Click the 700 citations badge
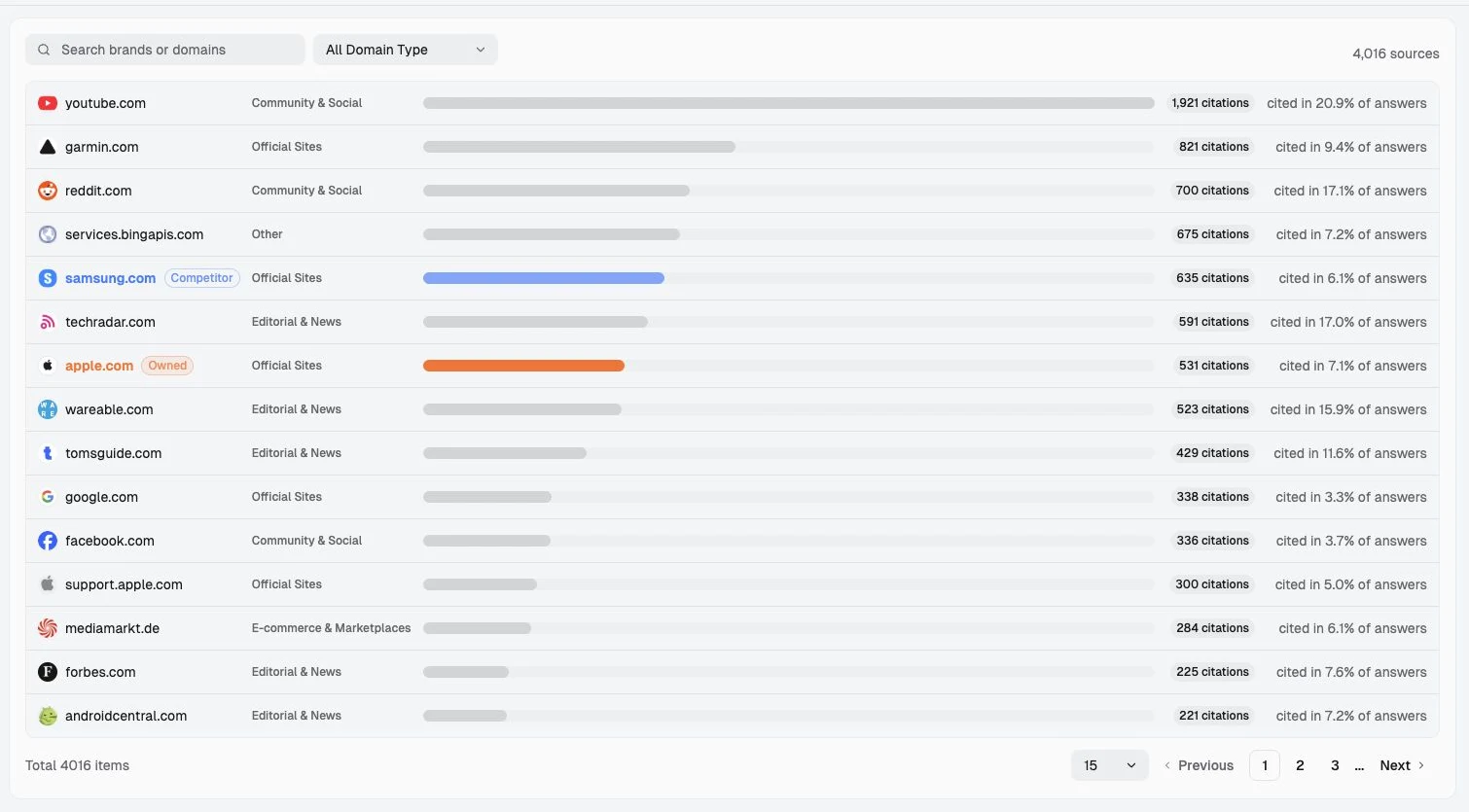 [1212, 191]
